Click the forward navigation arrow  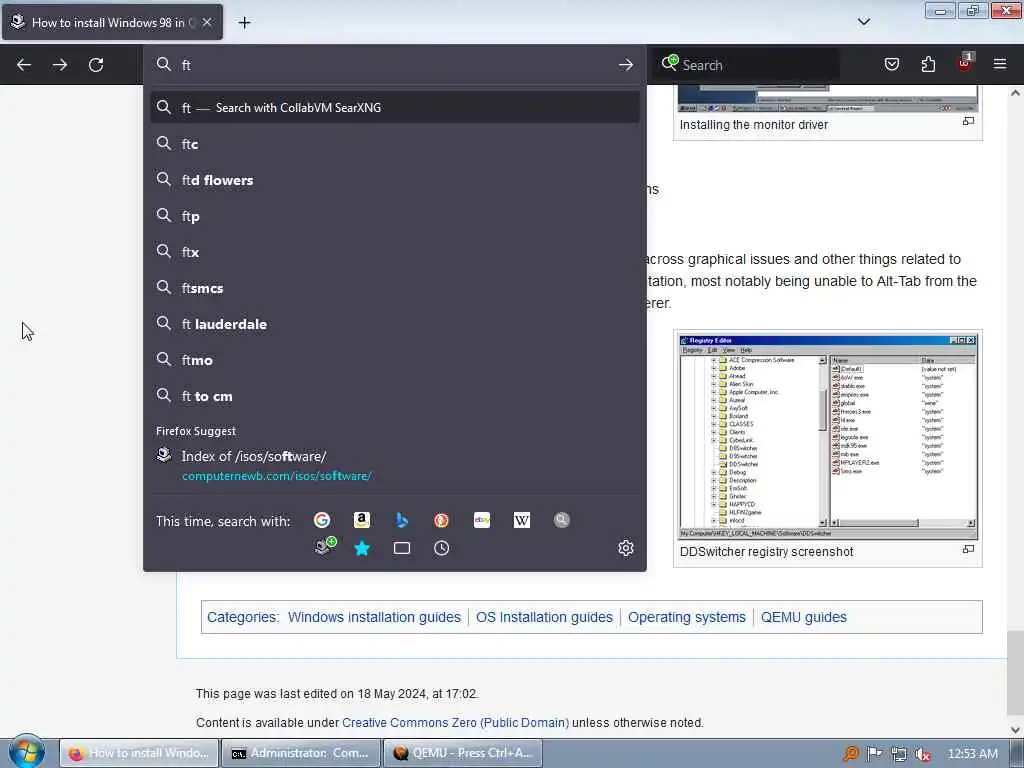coord(60,65)
